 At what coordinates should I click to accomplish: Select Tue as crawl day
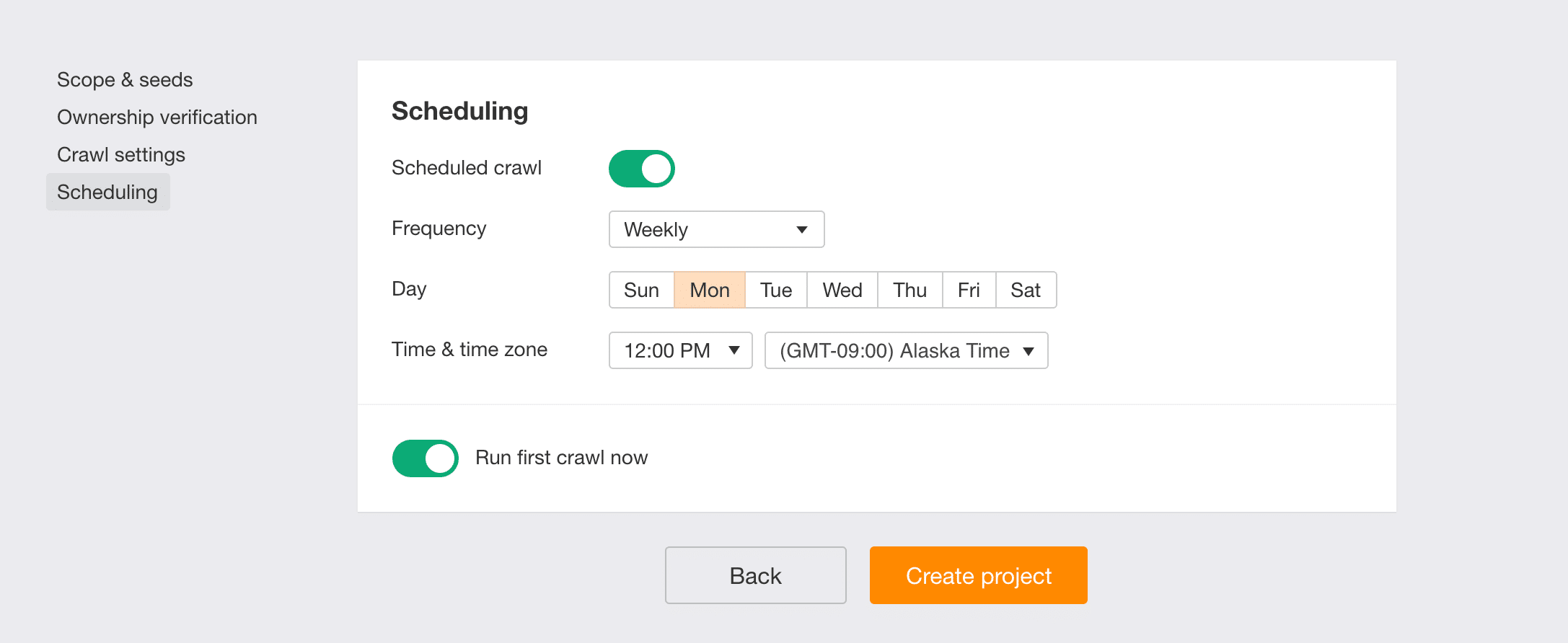[x=776, y=290]
